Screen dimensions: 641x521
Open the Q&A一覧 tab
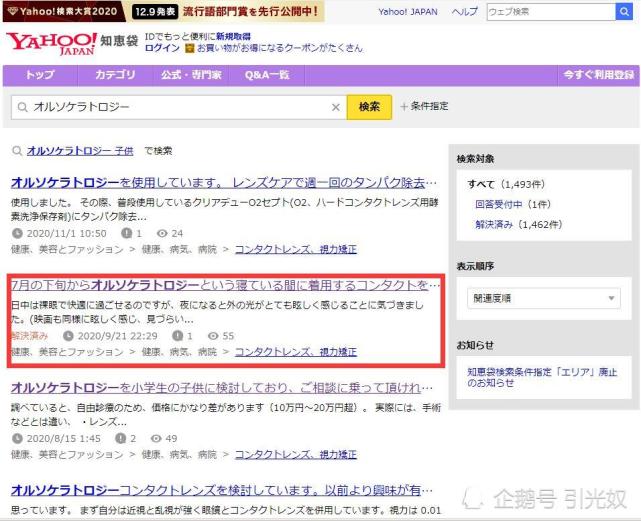267,75
